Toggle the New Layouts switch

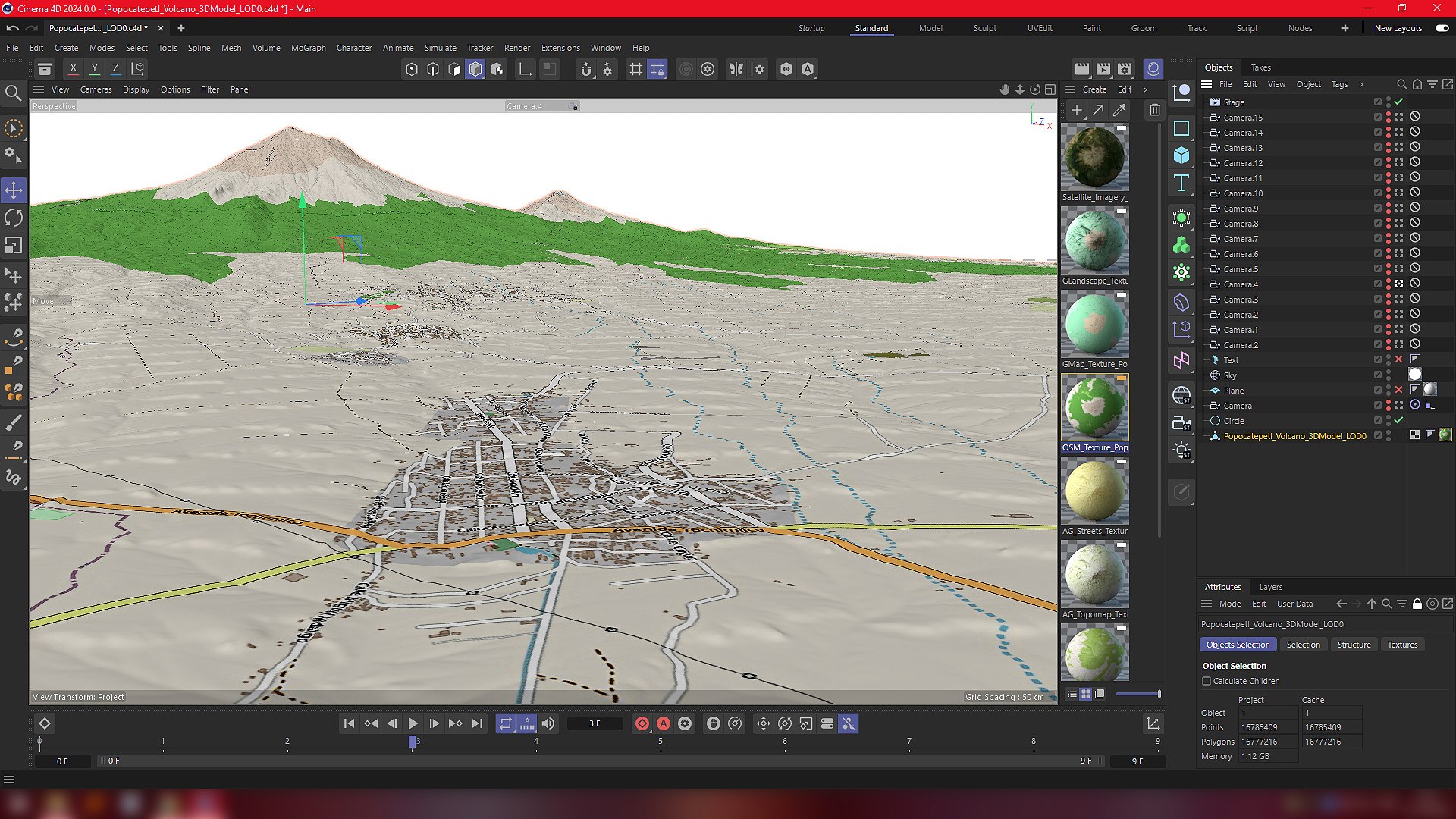[x=1442, y=28]
